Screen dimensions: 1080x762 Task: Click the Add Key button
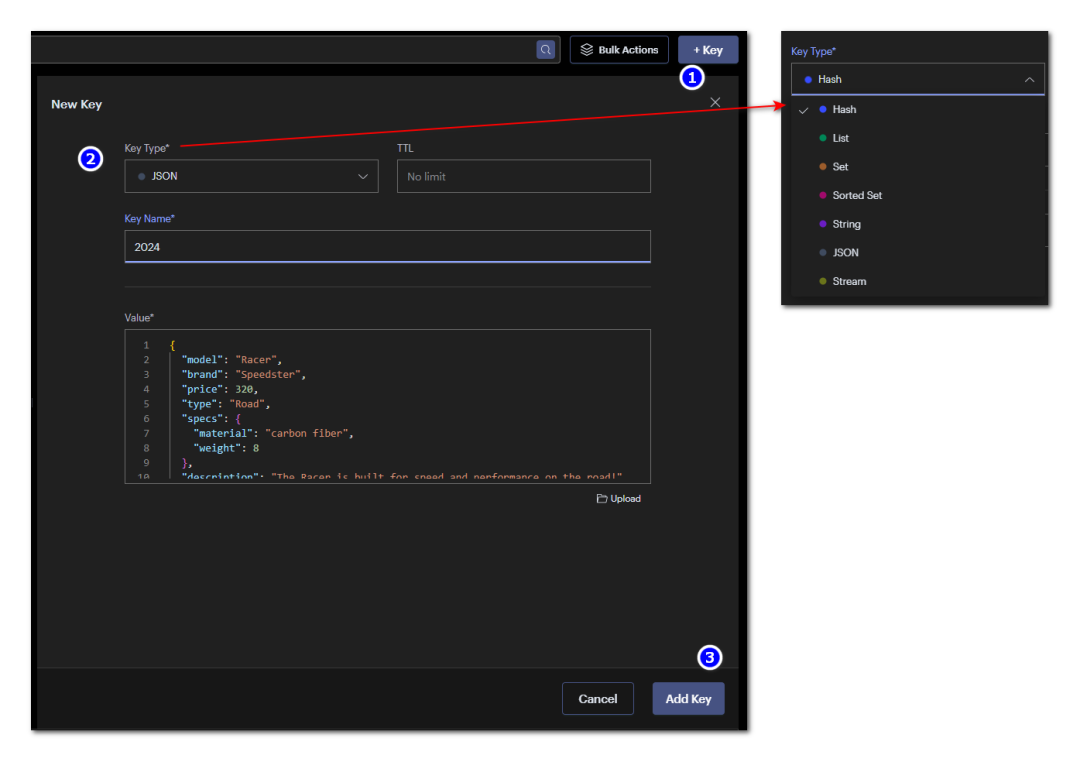689,699
